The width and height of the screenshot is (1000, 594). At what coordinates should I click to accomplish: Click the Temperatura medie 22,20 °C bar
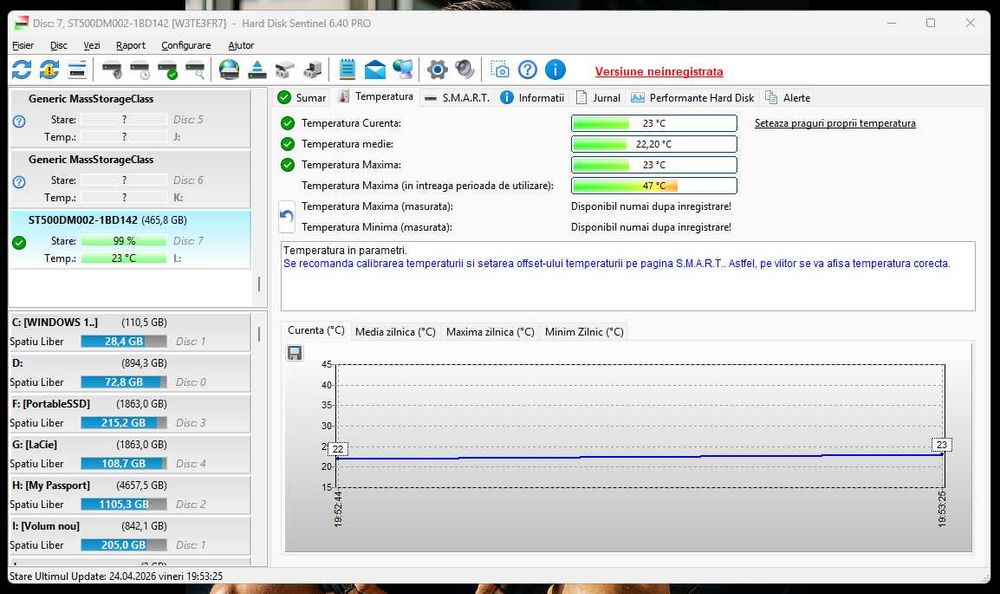pyautogui.click(x=654, y=144)
